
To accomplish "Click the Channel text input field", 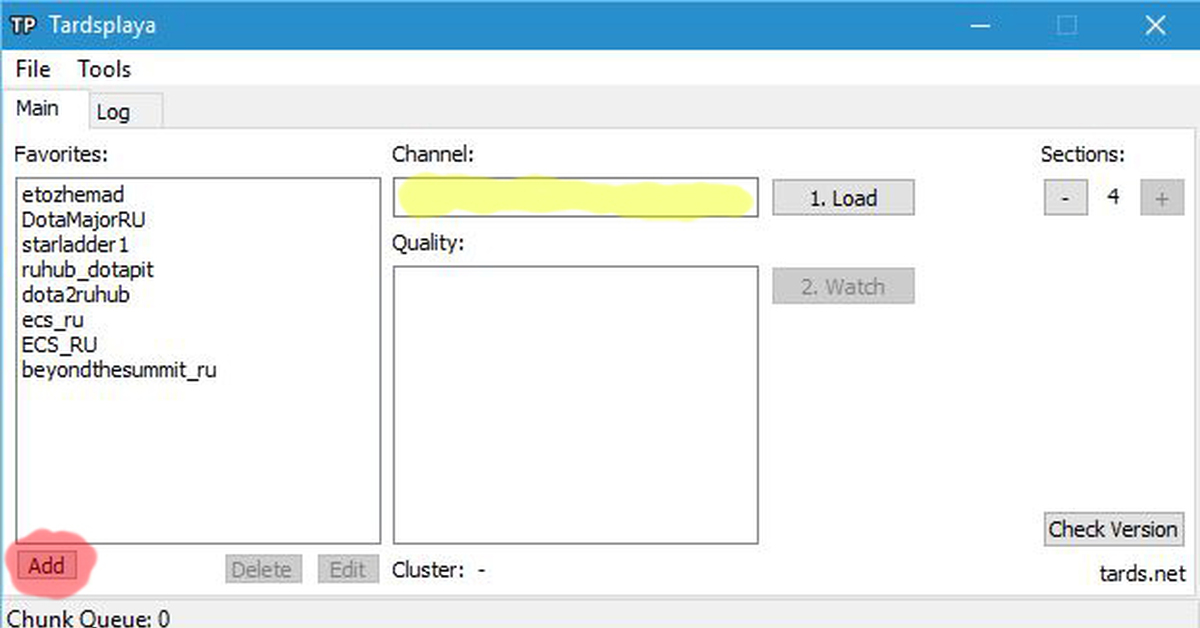I will [x=575, y=198].
